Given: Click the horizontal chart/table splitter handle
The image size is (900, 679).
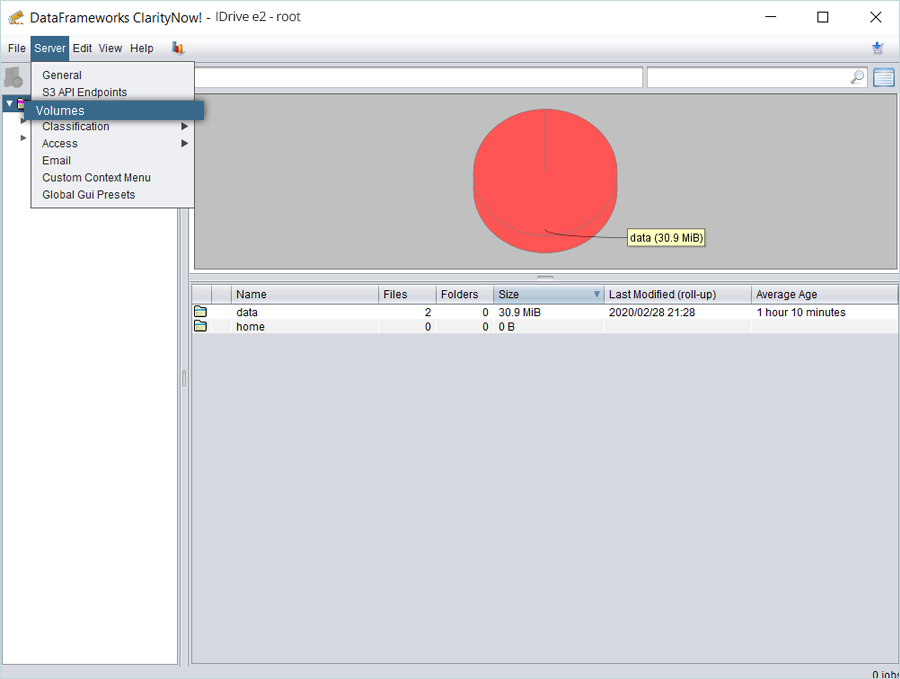Looking at the screenshot, I should point(545,277).
